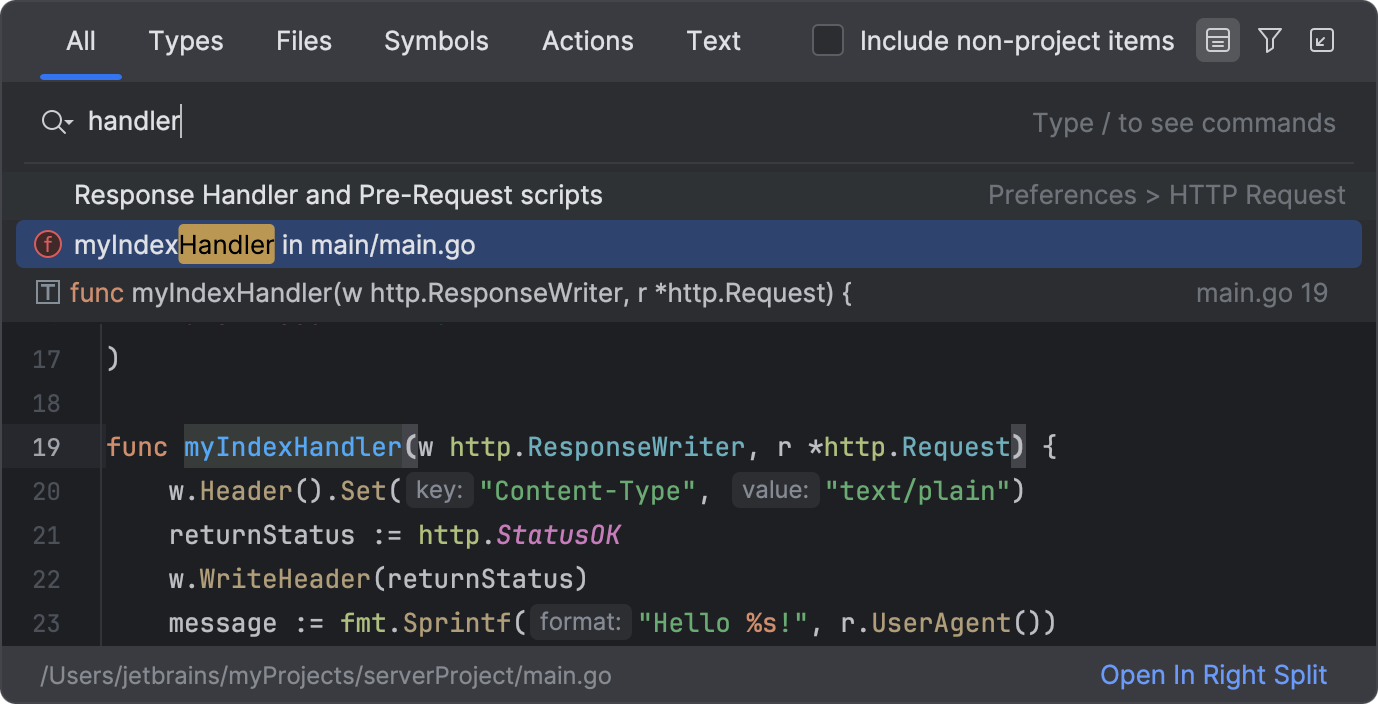Open the Files tab
Screen dimensions: 1378x704
coord(304,41)
